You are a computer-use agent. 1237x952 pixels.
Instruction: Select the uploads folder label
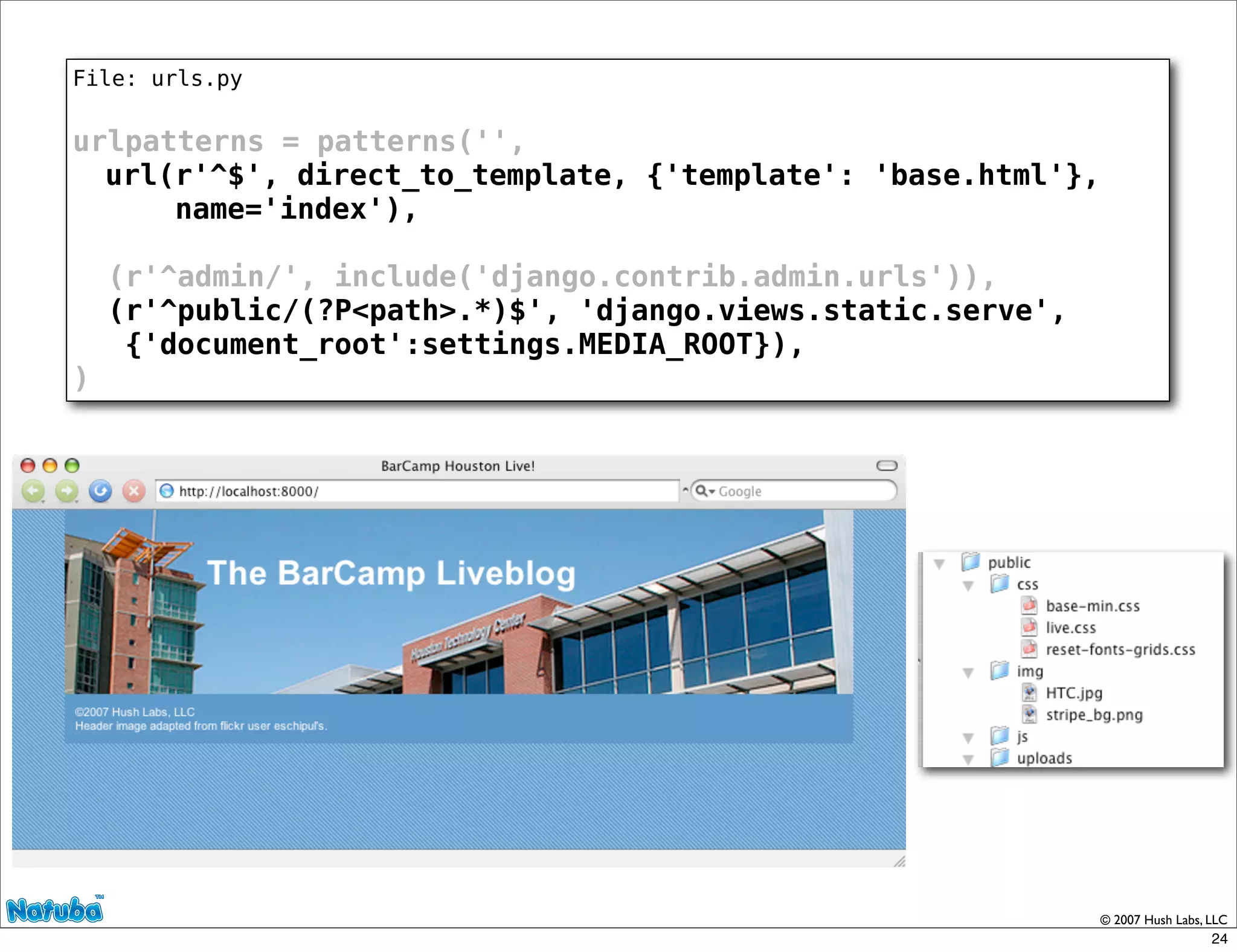click(x=1044, y=758)
